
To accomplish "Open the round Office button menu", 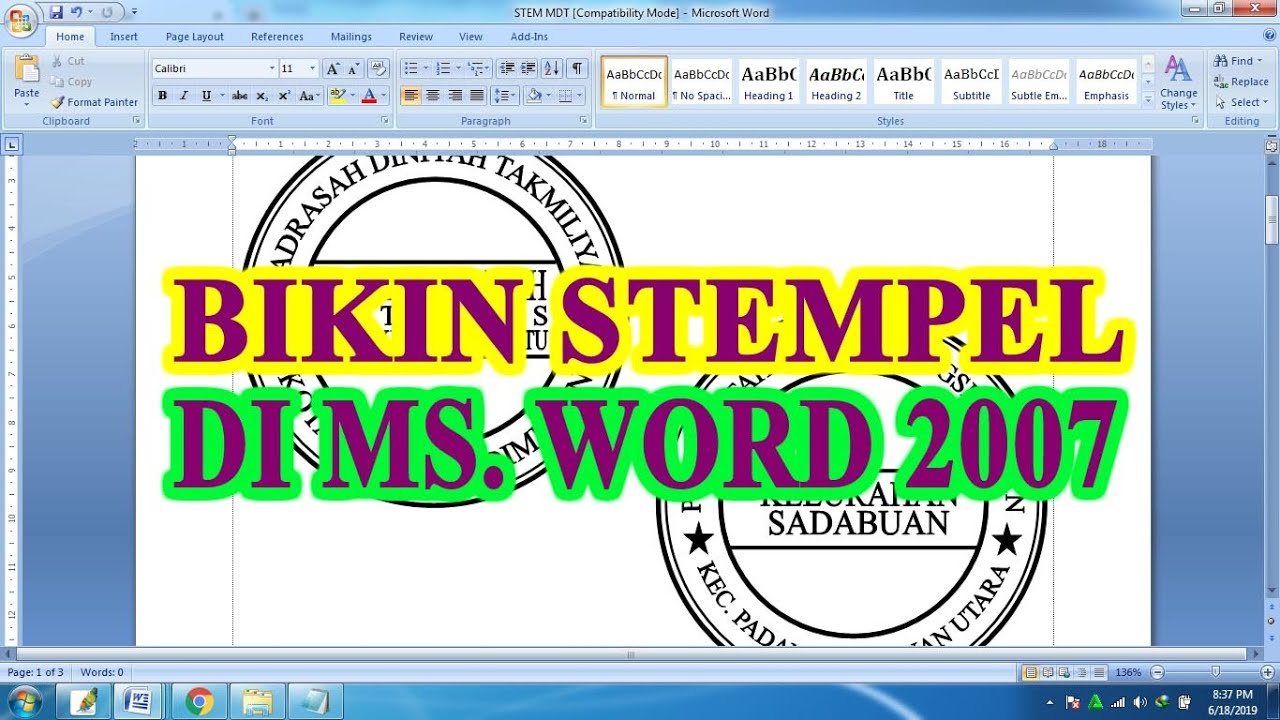I will pyautogui.click(x=20, y=19).
